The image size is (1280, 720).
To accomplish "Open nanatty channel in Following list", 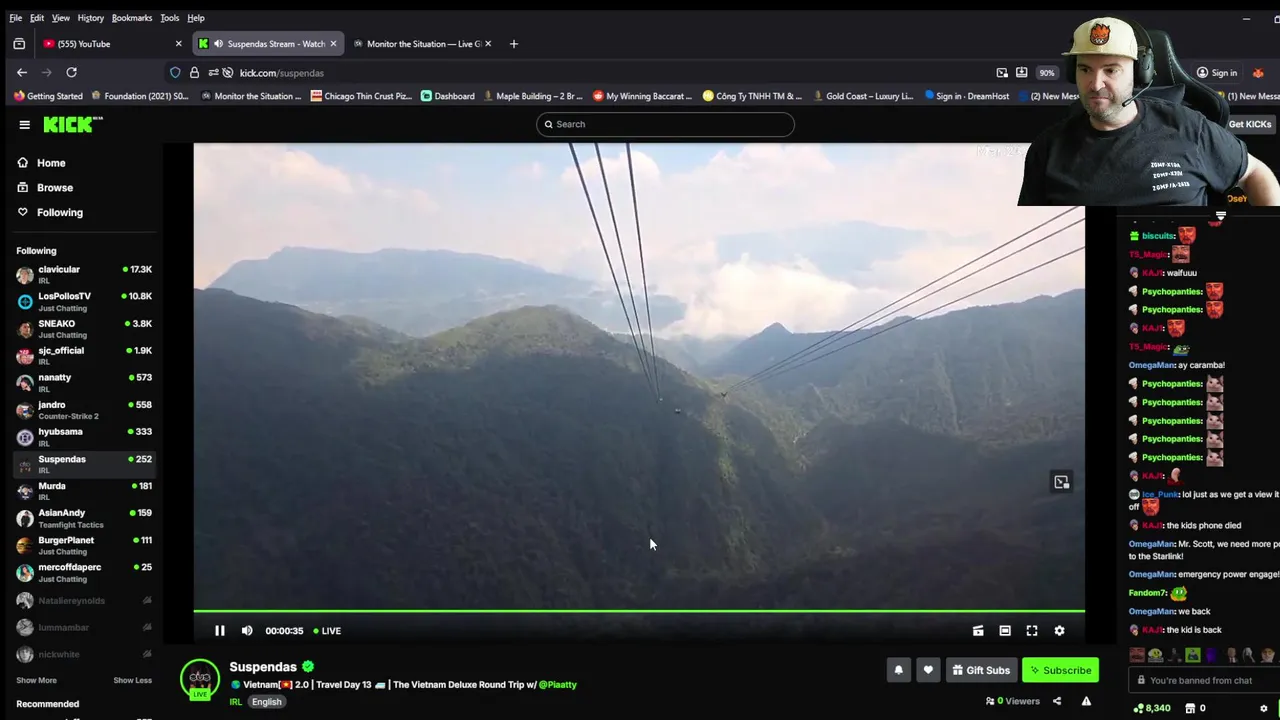I will (x=84, y=383).
